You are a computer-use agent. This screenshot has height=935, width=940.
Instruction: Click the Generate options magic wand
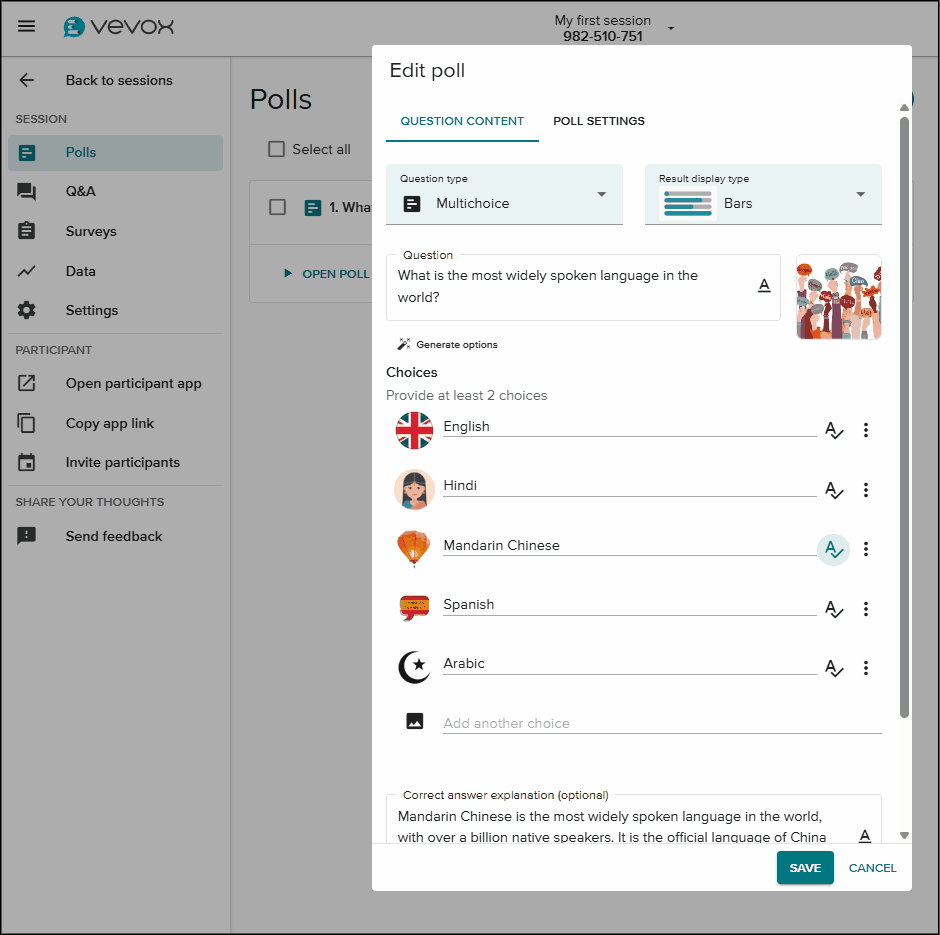(x=404, y=344)
